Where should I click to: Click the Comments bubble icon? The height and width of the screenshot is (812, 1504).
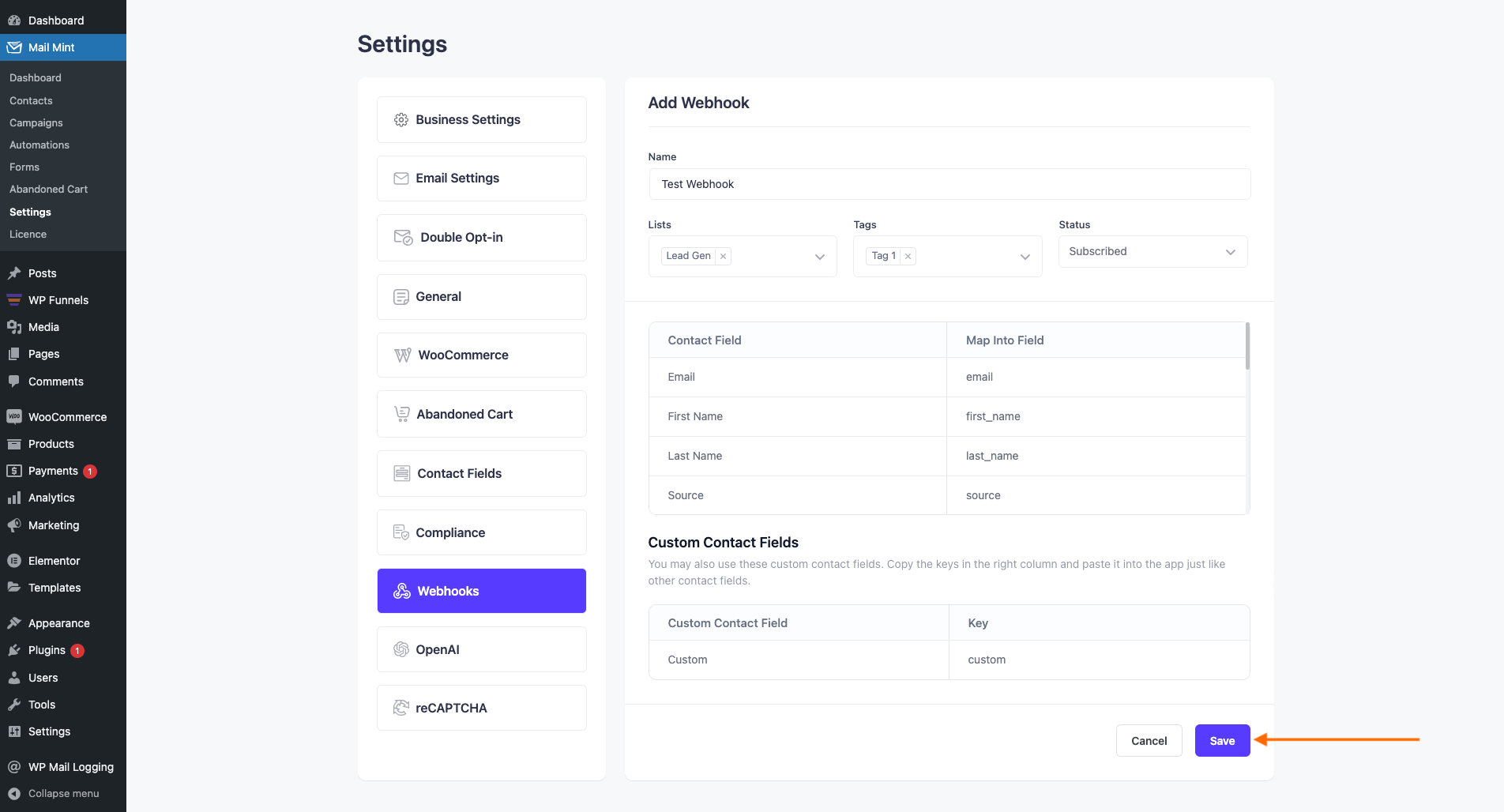pos(14,382)
